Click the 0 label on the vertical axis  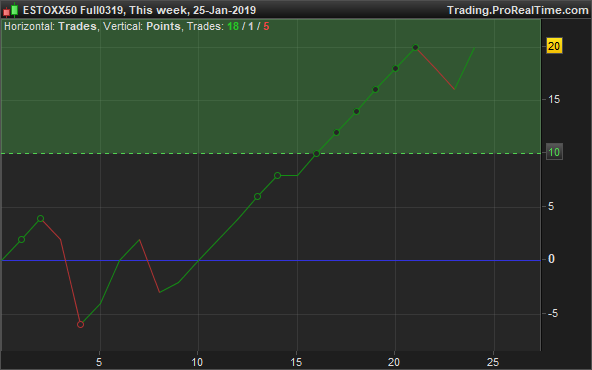[x=551, y=259]
